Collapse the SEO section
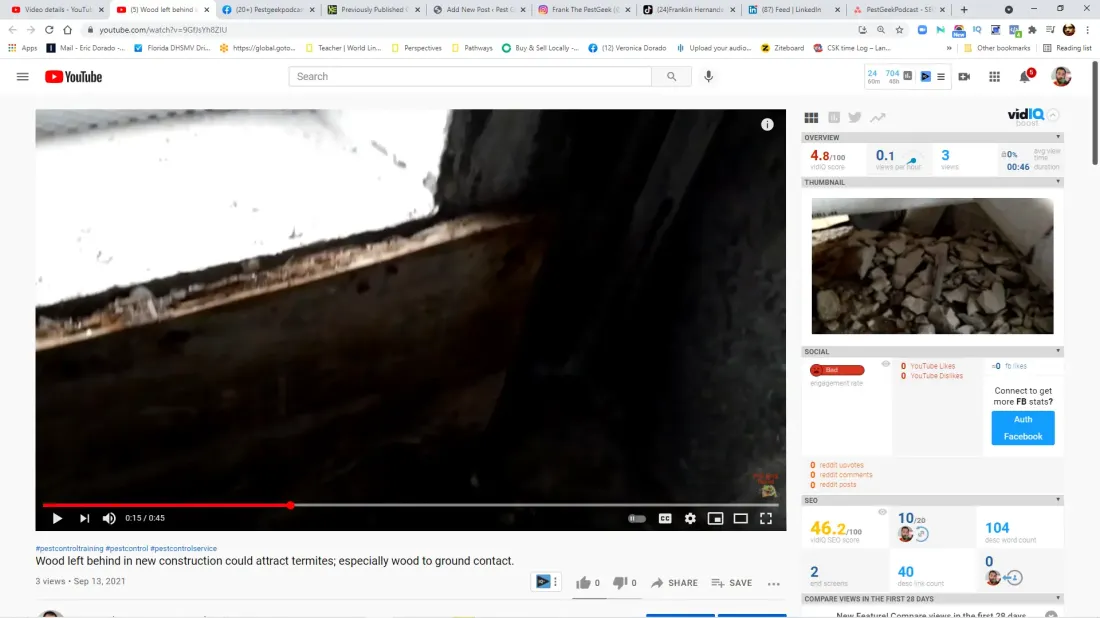This screenshot has width=1100, height=618. click(1058, 500)
